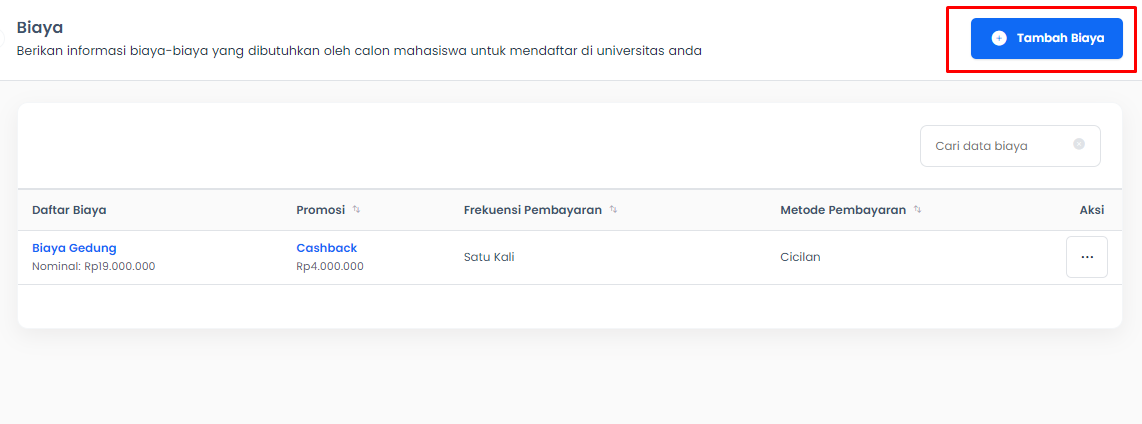Click the Rp4.000.000 cashback amount

(x=330, y=267)
